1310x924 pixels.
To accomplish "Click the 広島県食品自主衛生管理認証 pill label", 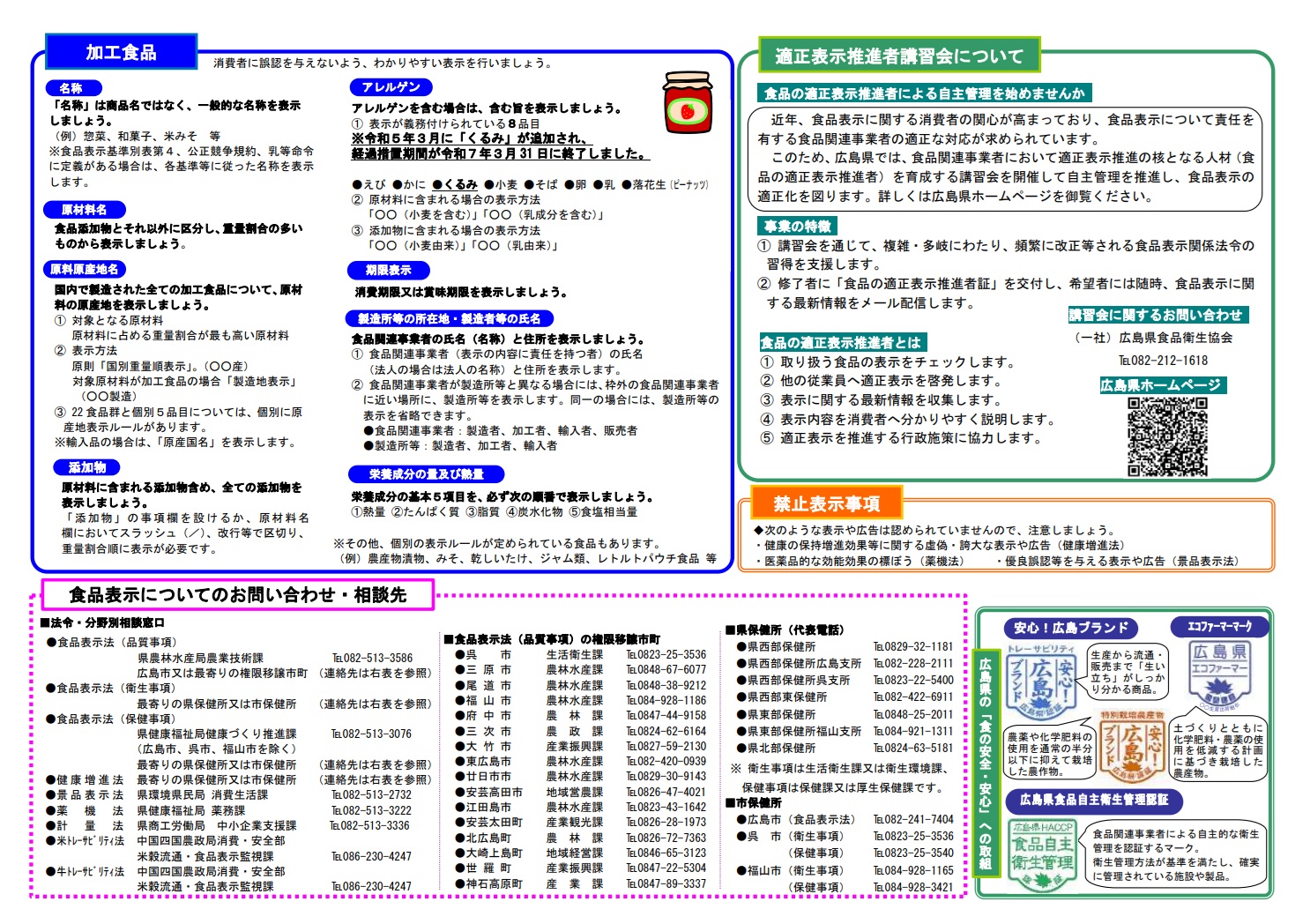I will [x=1093, y=800].
